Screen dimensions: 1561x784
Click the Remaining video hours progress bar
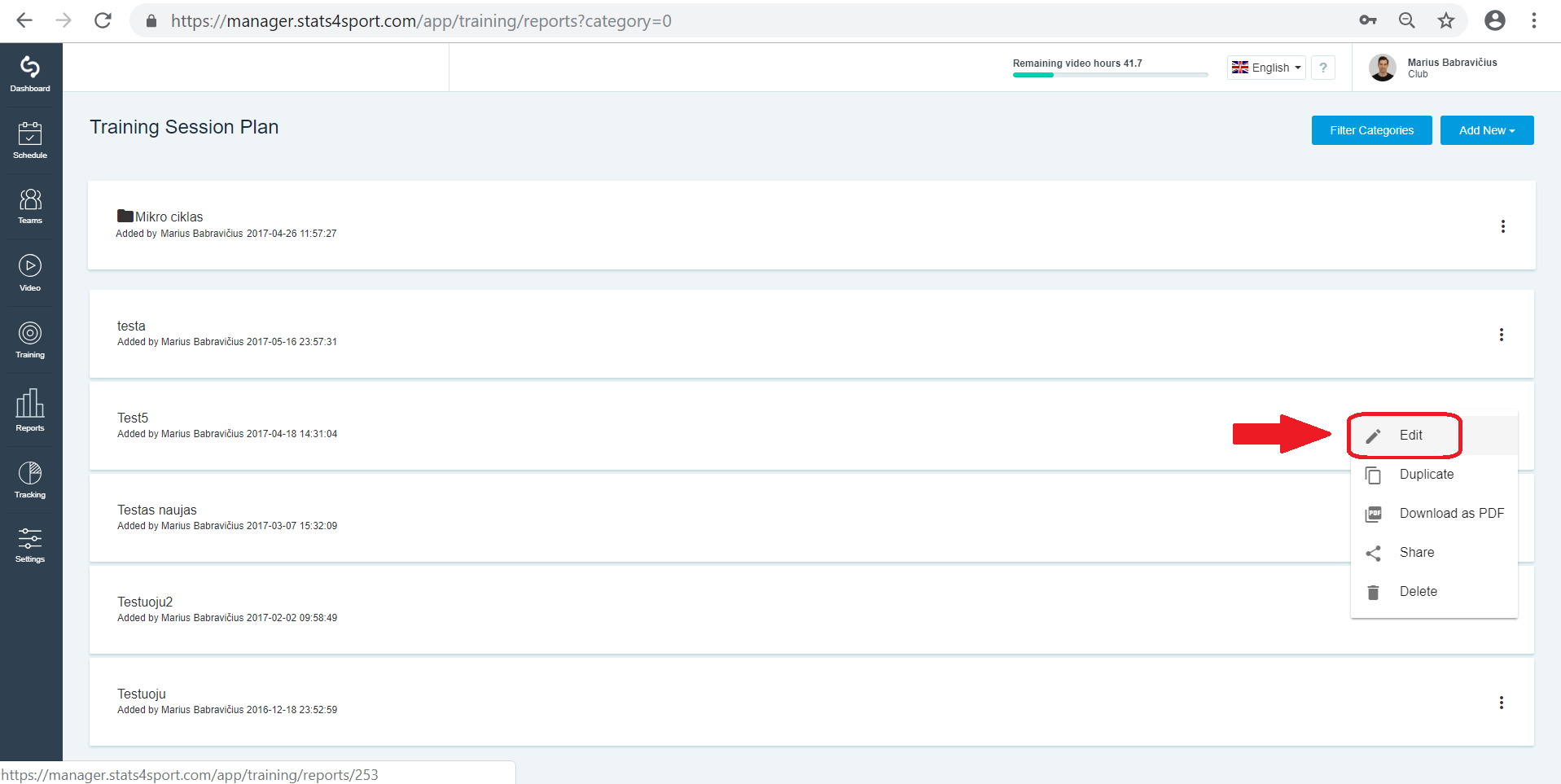point(1110,75)
